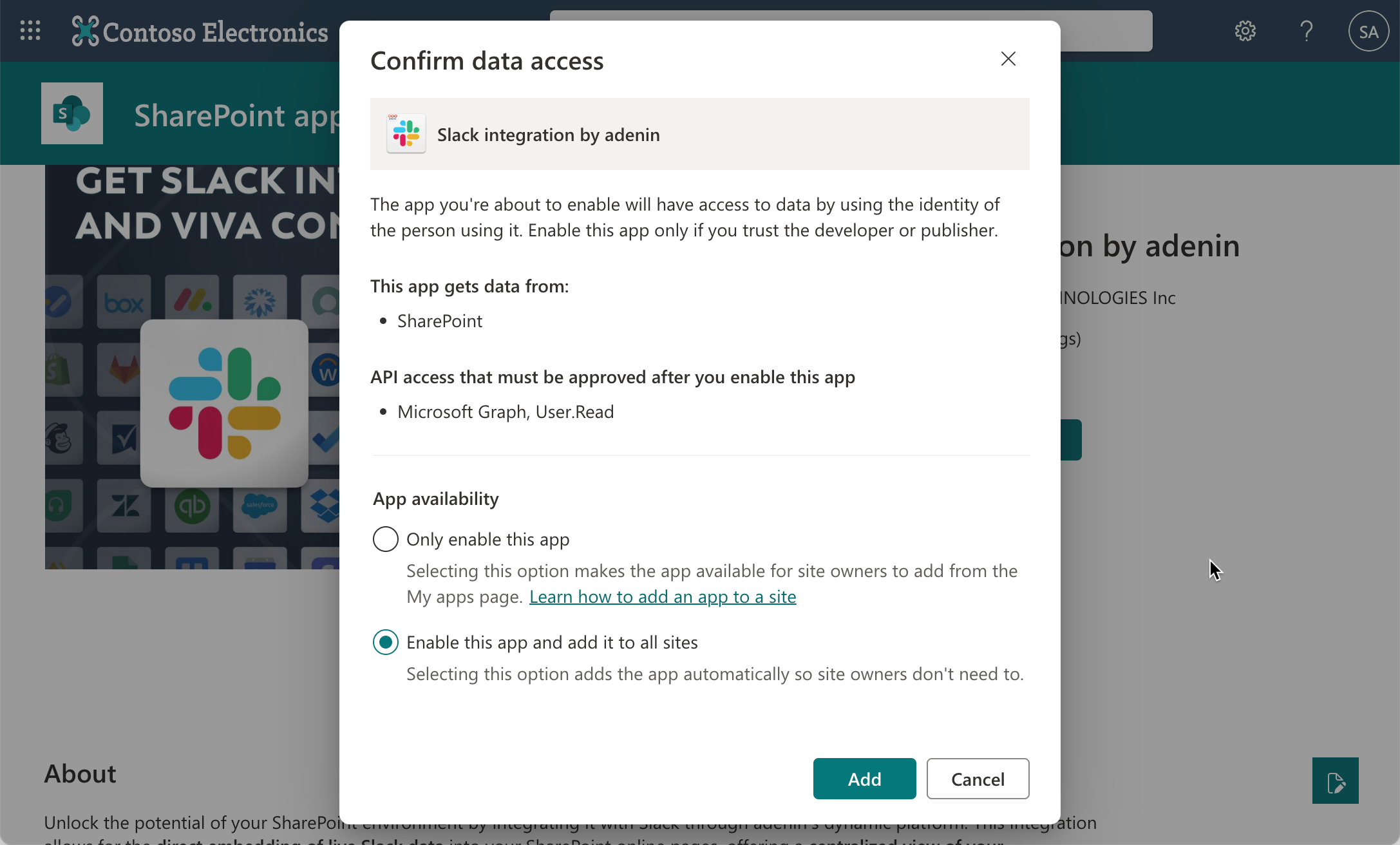This screenshot has height=845, width=1400.
Task: Click the Box icon in banner image
Action: tap(124, 301)
